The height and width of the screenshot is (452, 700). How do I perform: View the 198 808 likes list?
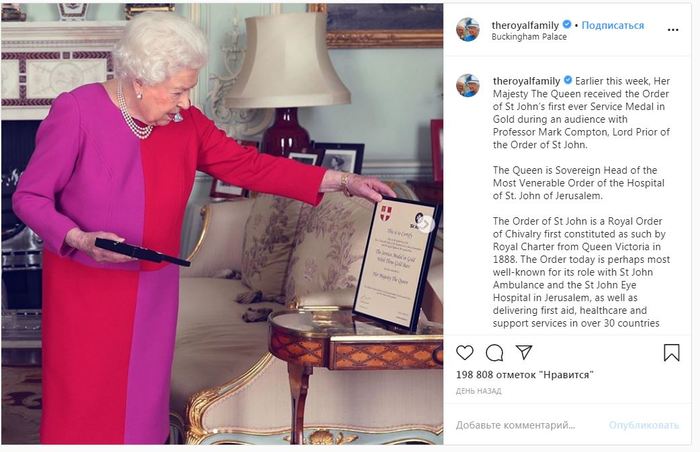click(525, 375)
